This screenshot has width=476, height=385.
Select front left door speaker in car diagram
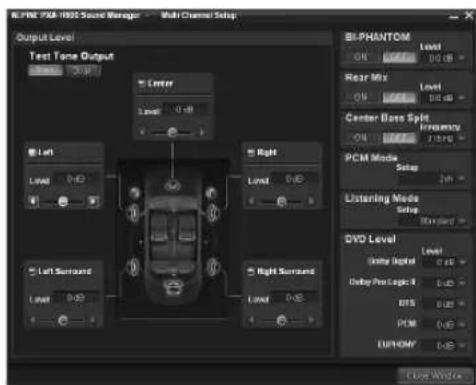click(x=133, y=213)
